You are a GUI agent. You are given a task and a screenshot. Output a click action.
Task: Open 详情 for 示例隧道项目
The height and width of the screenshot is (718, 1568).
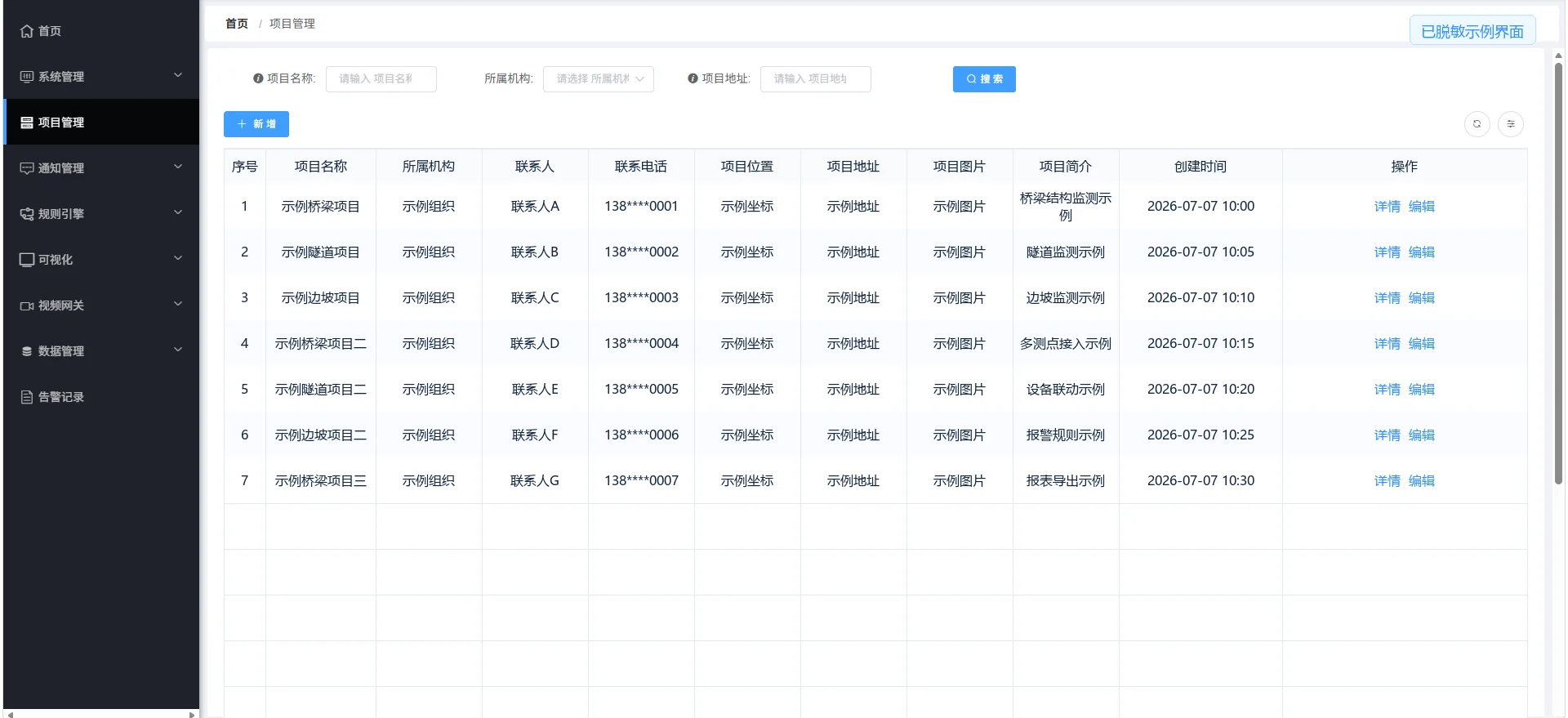point(1387,252)
